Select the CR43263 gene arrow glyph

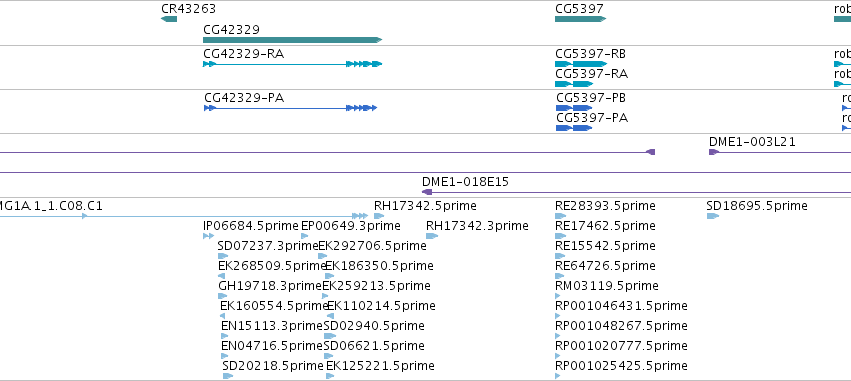[x=169, y=19]
